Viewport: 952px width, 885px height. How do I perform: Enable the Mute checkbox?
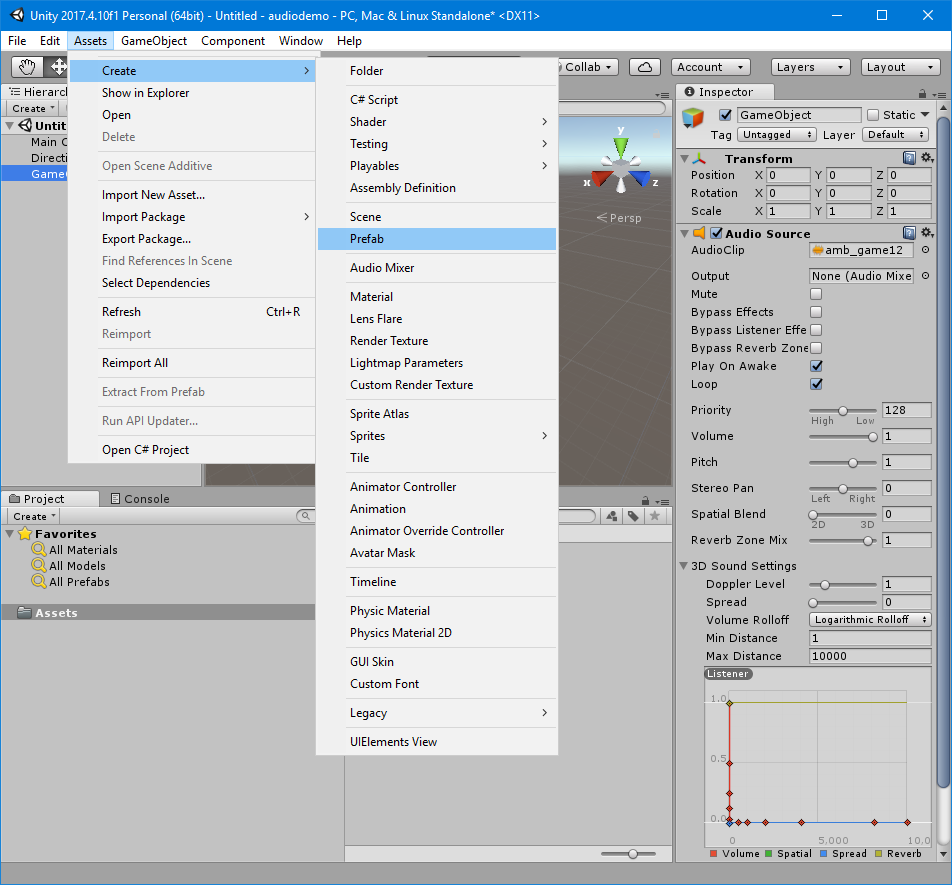[816, 294]
